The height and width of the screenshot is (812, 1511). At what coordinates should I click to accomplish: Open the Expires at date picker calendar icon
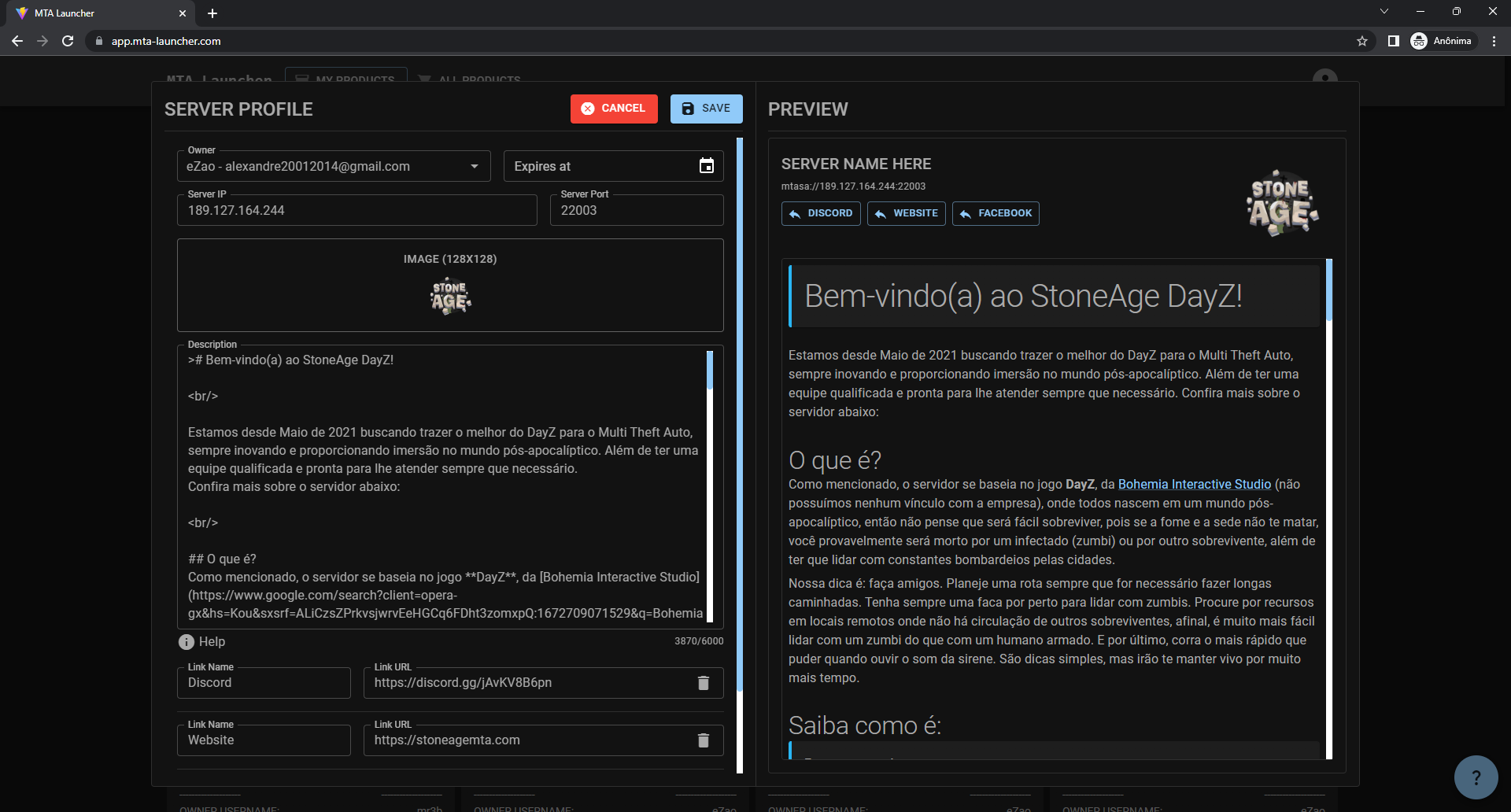coord(706,166)
